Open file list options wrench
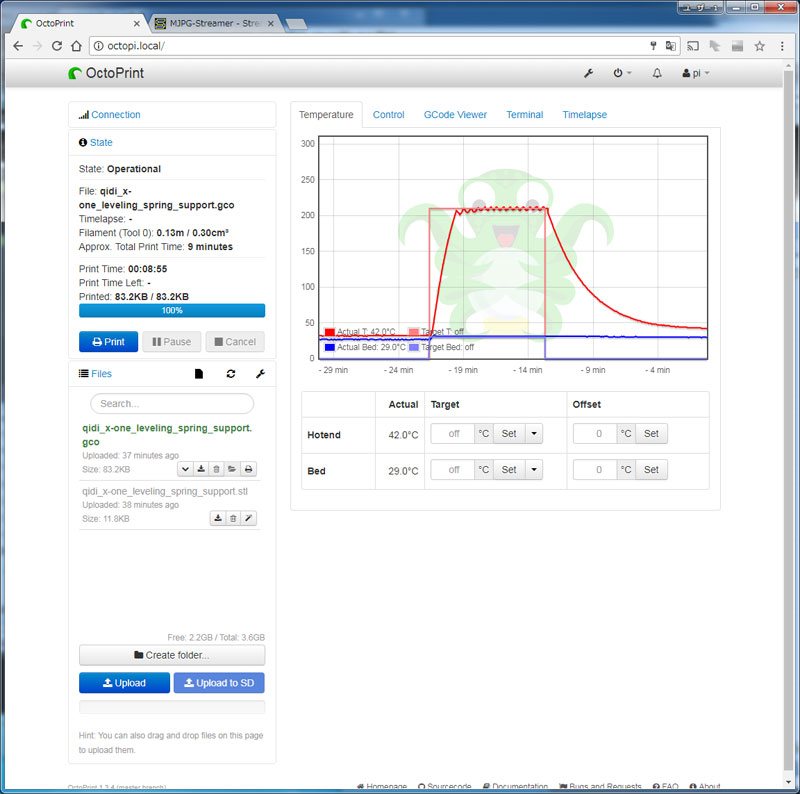This screenshot has width=800, height=794. (x=260, y=374)
